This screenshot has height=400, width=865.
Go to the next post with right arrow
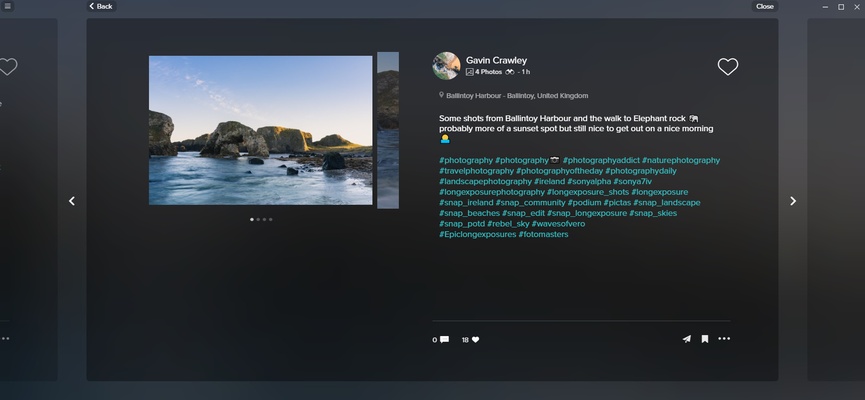pos(793,201)
